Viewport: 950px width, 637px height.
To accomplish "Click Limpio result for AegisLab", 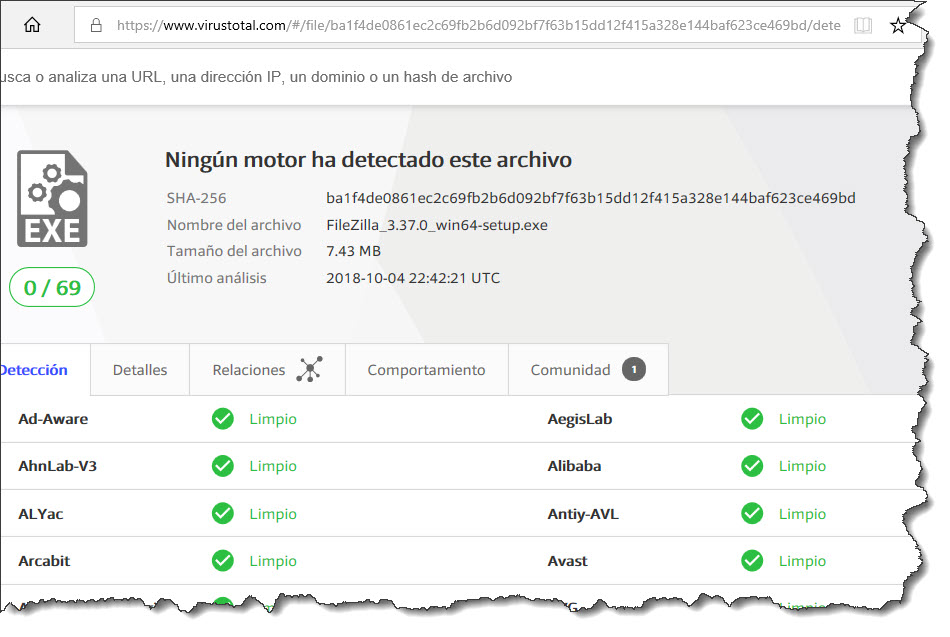I will pyautogui.click(x=802, y=419).
